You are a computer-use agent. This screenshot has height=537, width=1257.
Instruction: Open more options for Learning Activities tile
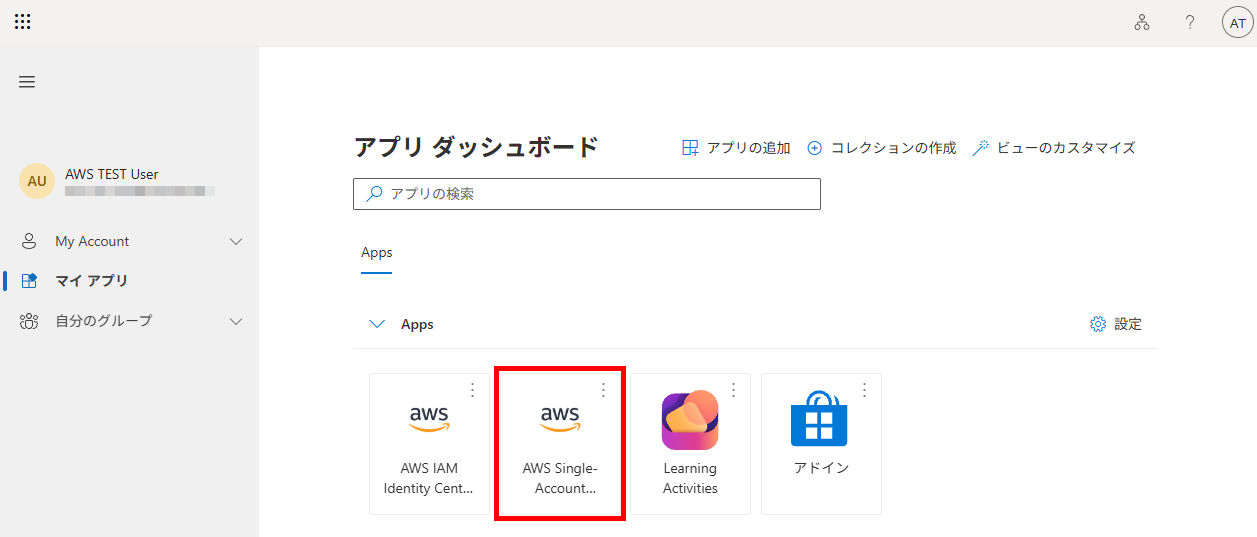[733, 390]
